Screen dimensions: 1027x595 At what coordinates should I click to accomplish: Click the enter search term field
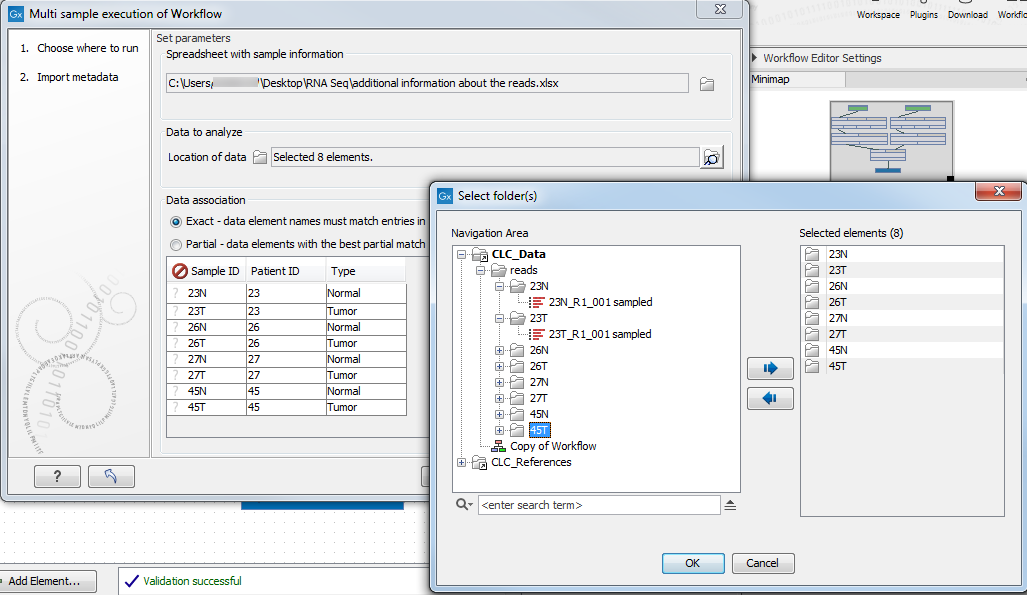(598, 505)
